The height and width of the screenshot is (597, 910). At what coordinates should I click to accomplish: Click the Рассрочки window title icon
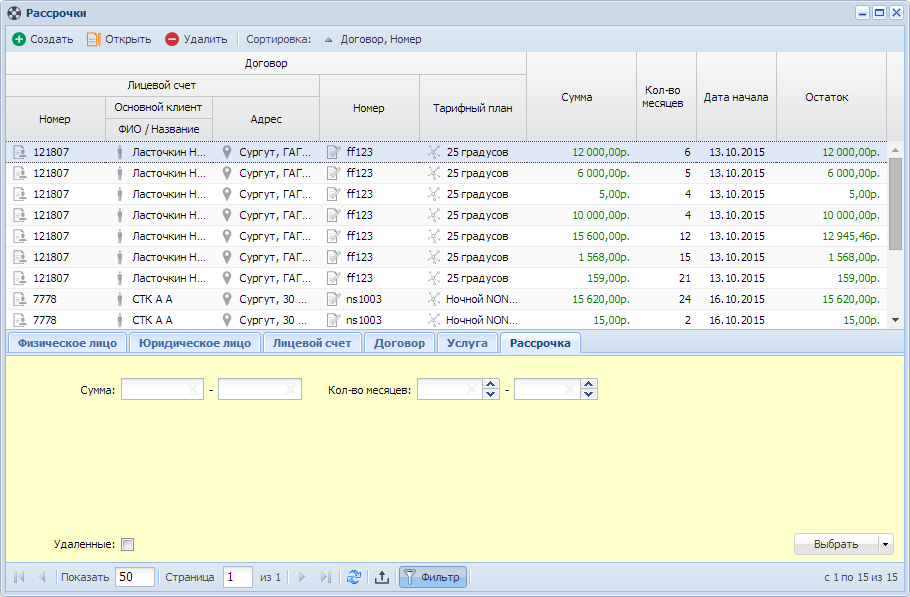click(14, 13)
